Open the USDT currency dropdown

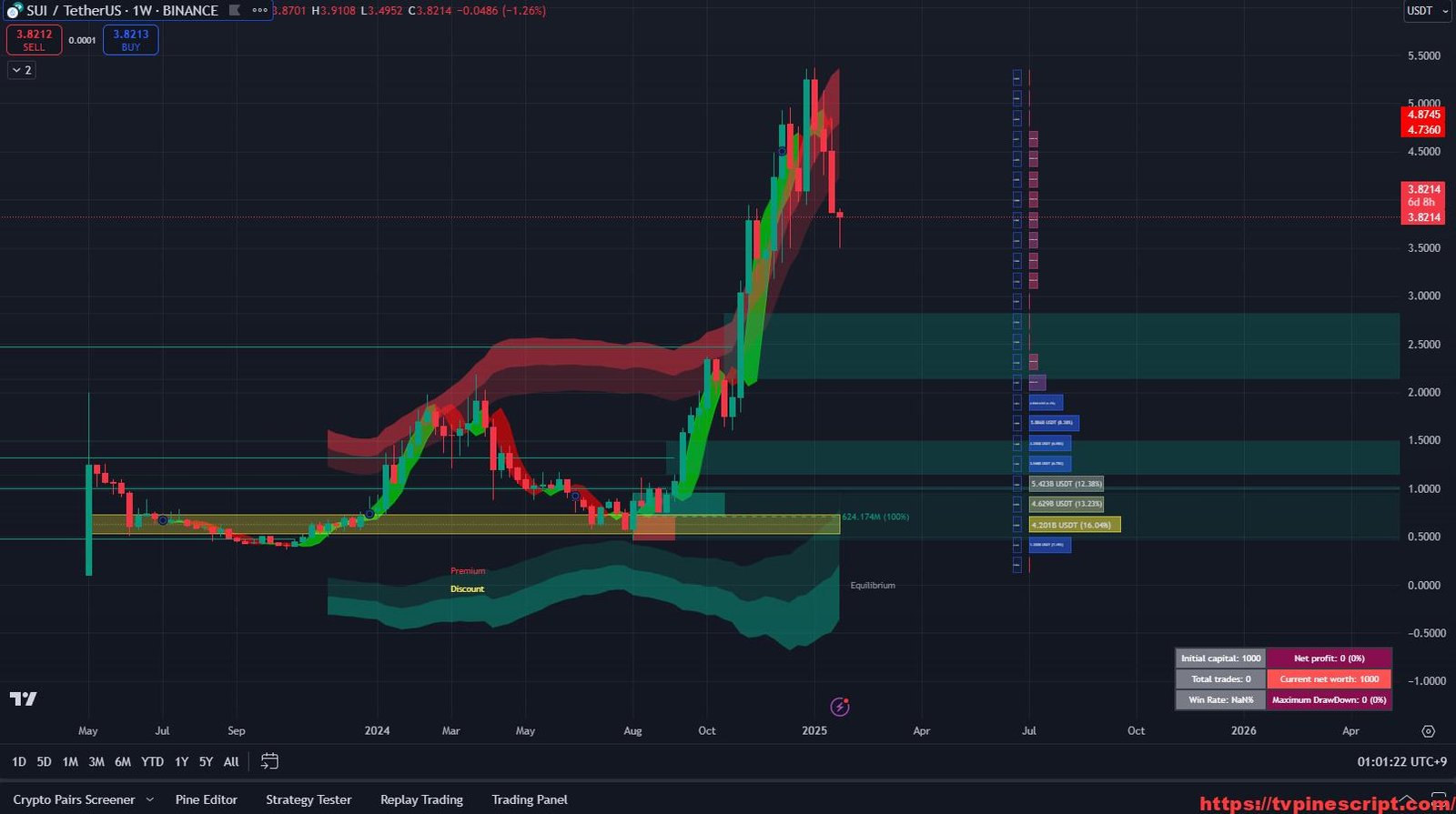click(1426, 11)
